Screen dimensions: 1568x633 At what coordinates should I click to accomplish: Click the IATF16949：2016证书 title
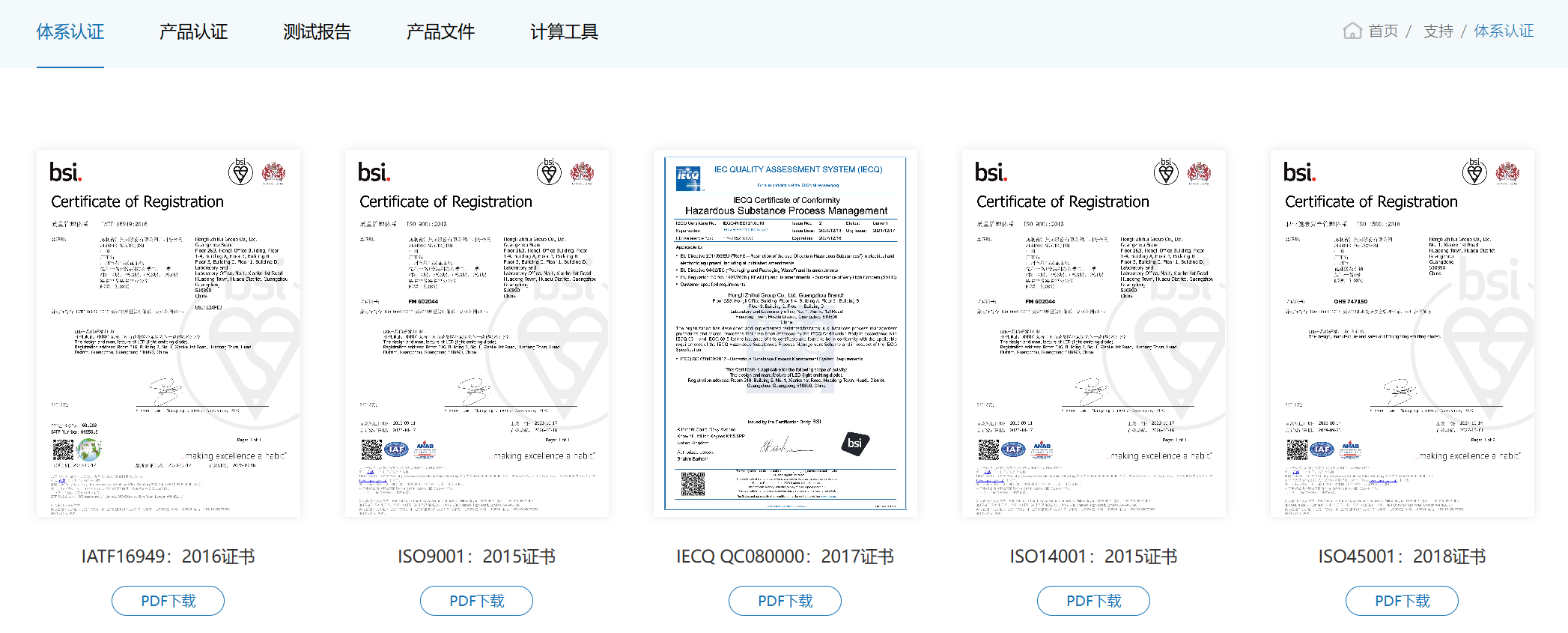168,557
